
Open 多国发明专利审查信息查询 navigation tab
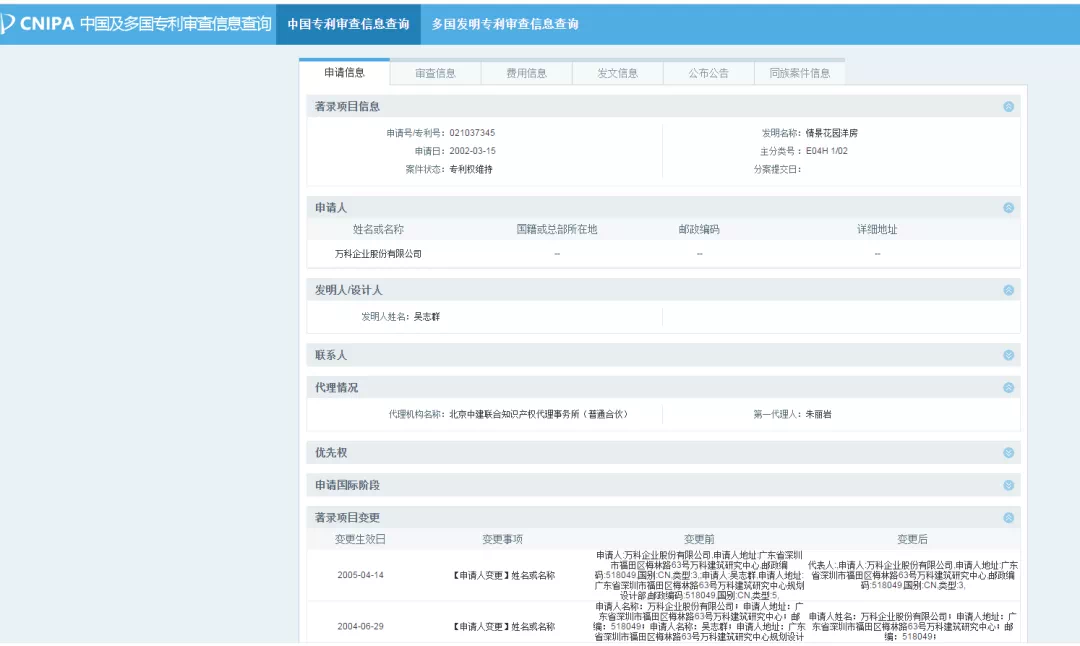505,24
